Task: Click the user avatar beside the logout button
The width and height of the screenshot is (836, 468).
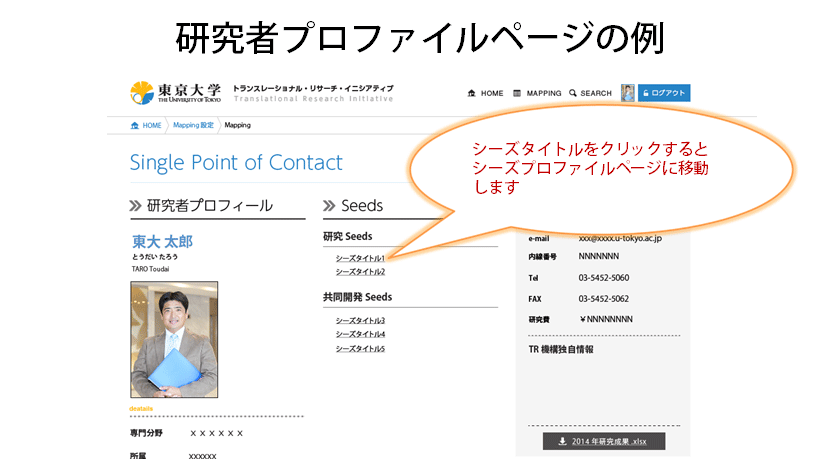Action: pyautogui.click(x=628, y=93)
